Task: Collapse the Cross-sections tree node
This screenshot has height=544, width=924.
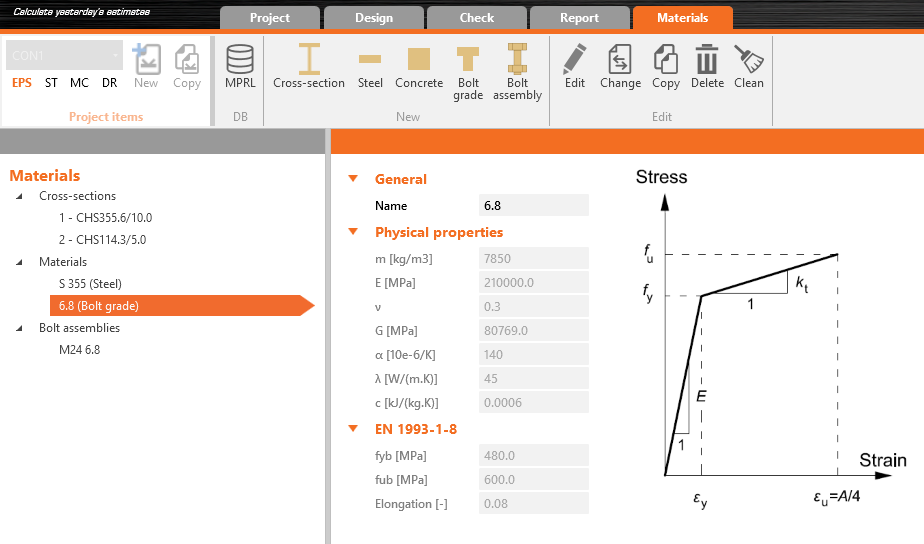Action: pos(19,196)
